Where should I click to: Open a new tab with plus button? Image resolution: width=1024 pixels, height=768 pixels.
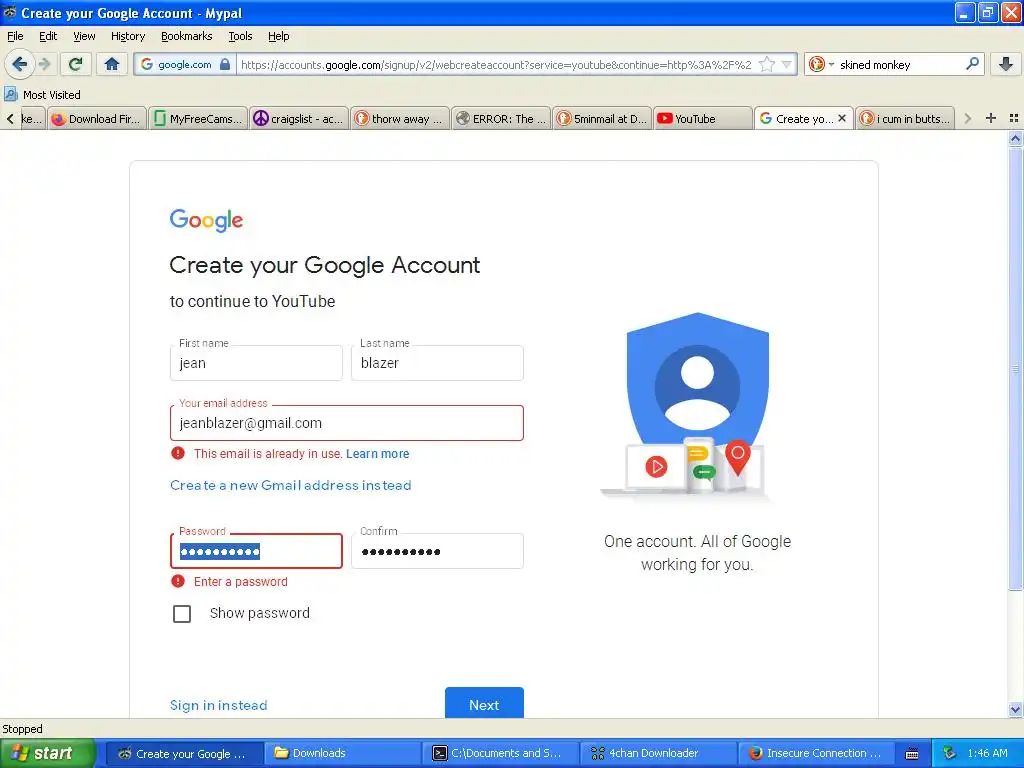[991, 118]
